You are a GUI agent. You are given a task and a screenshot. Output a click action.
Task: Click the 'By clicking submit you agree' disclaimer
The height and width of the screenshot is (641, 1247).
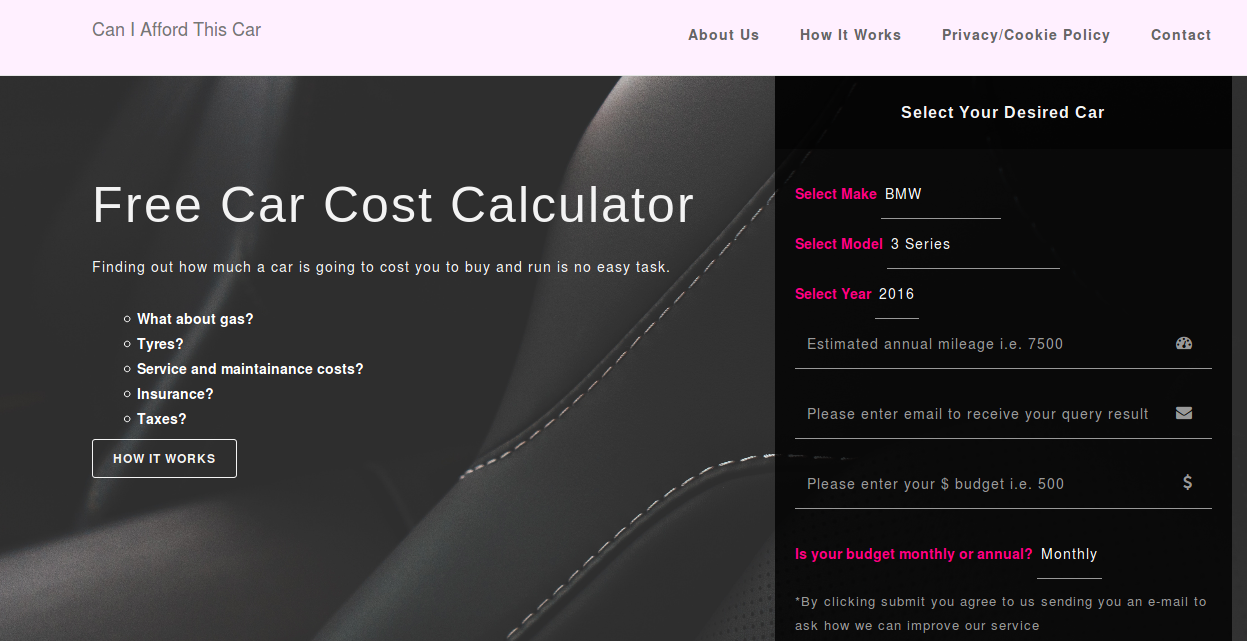pos(1001,614)
